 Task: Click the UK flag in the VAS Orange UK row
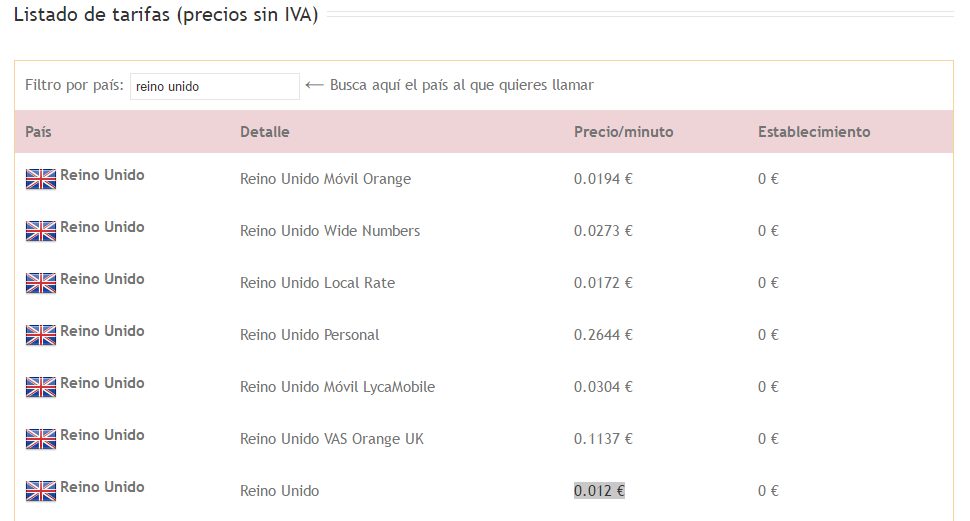pos(41,439)
